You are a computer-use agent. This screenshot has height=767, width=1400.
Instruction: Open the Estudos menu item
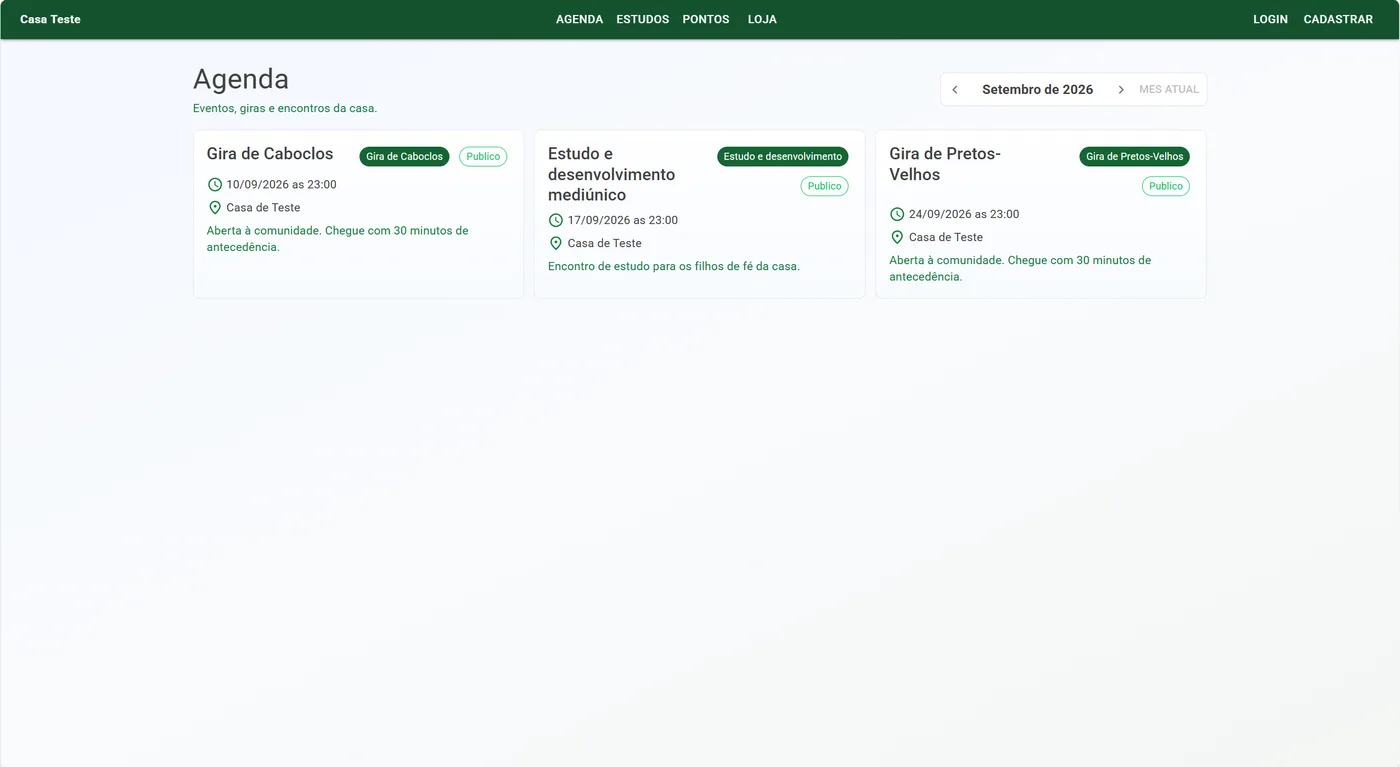coord(643,19)
